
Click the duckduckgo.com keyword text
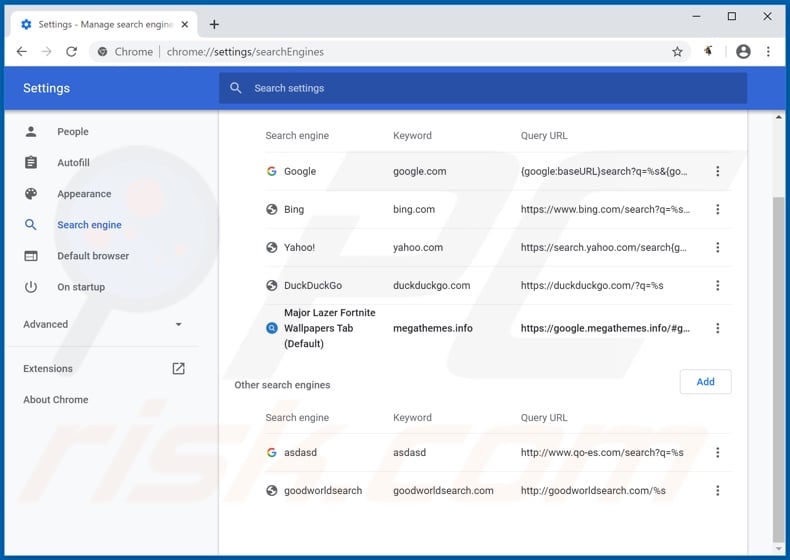click(431, 285)
